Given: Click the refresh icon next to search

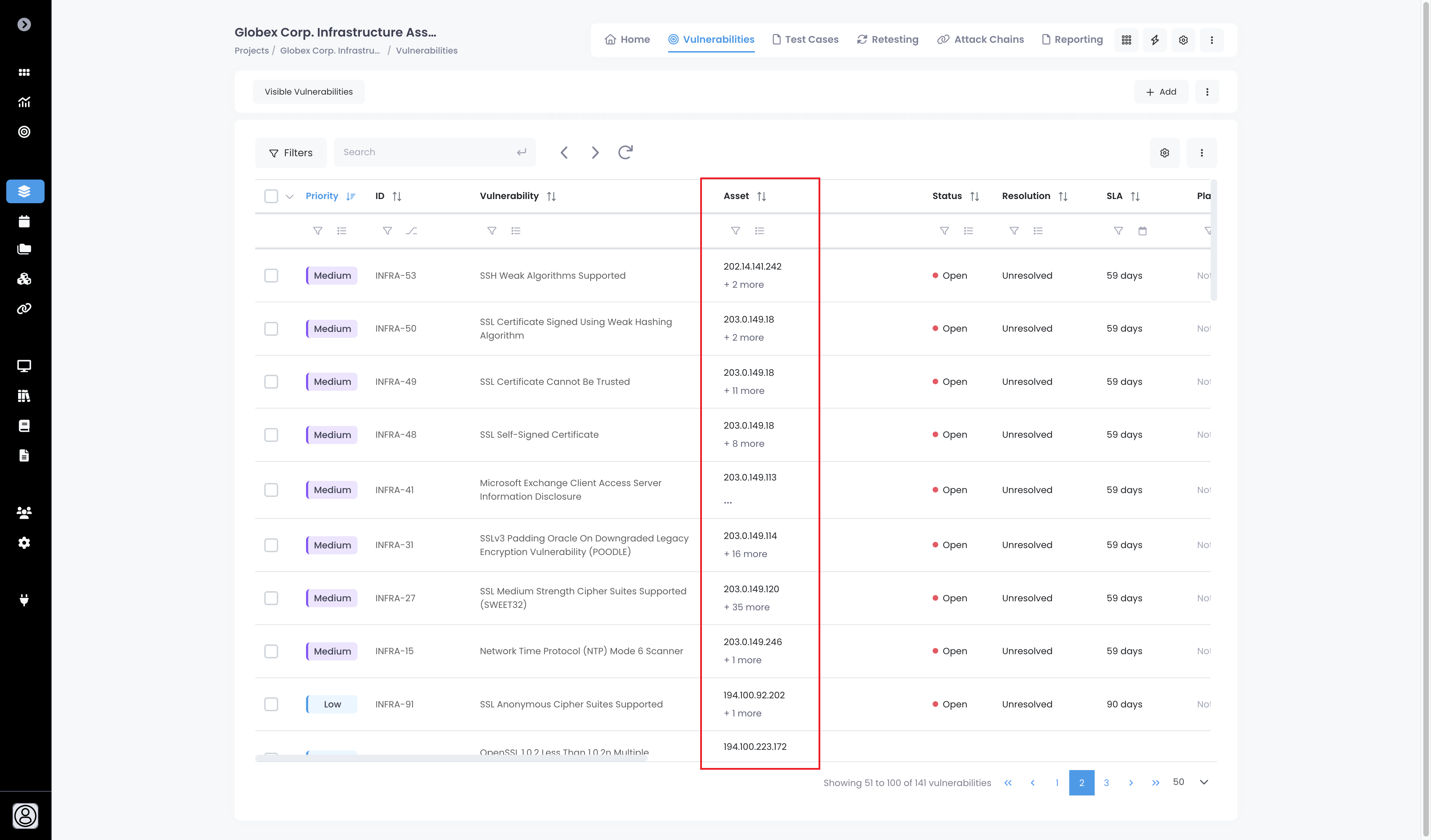Looking at the screenshot, I should click(625, 152).
